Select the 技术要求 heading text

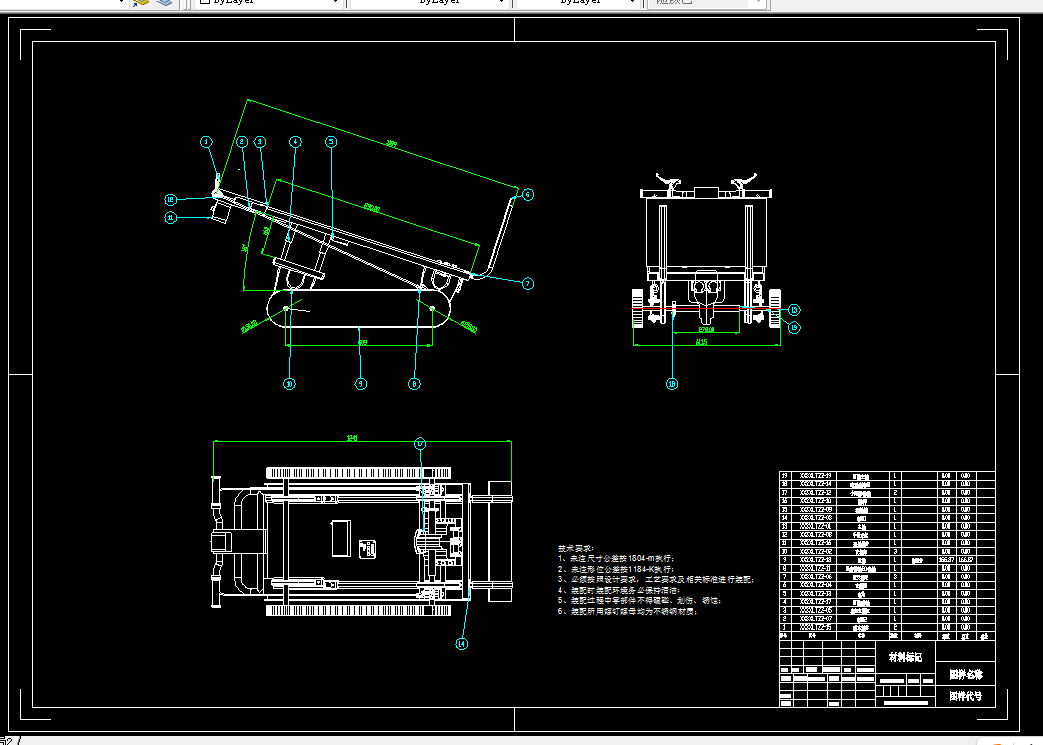[576, 549]
